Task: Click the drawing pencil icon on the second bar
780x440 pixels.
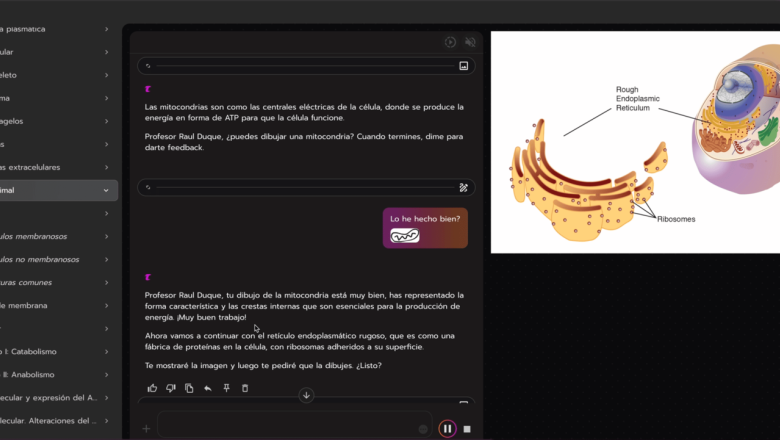Action: (463, 187)
